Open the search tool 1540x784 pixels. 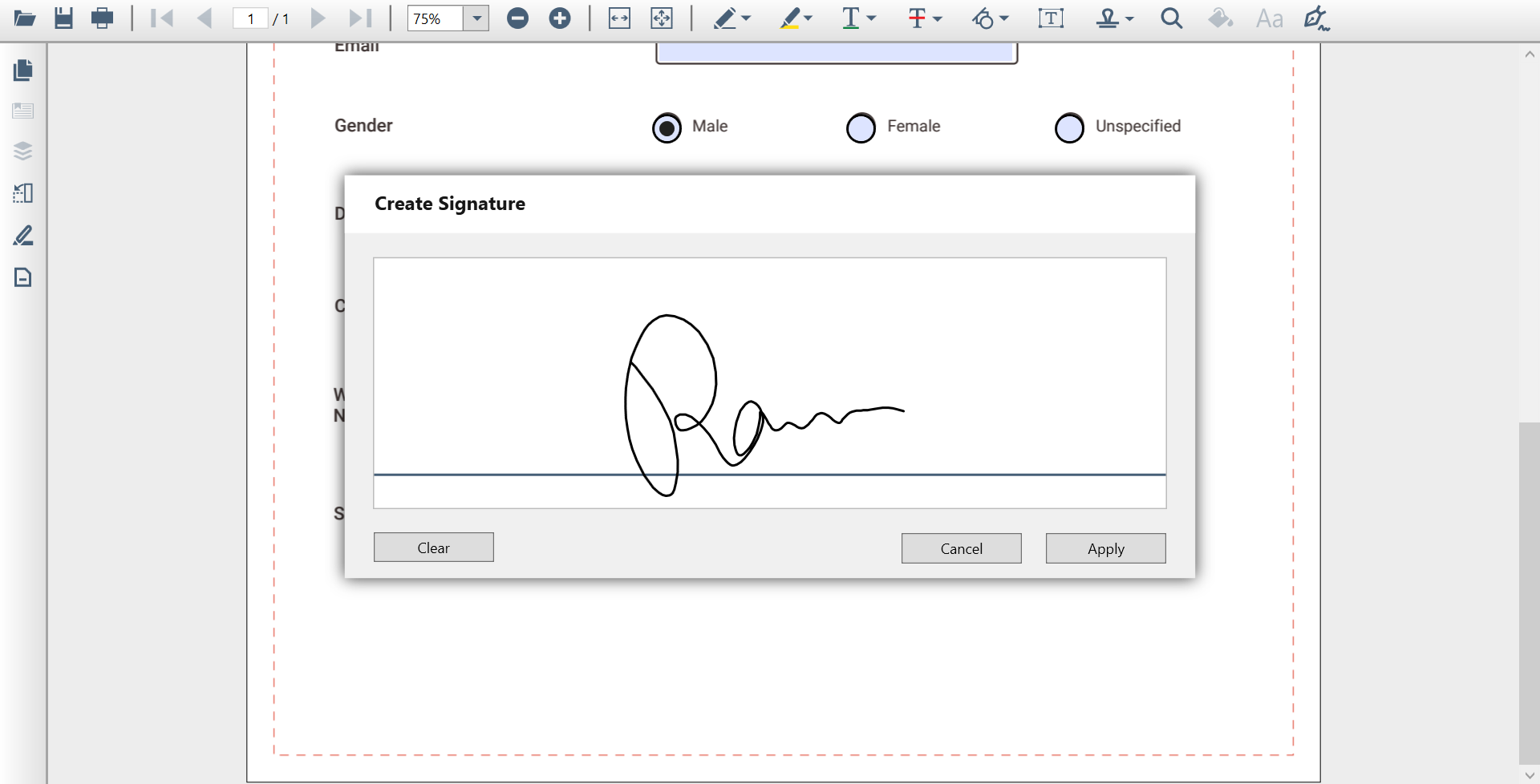pos(1172,18)
